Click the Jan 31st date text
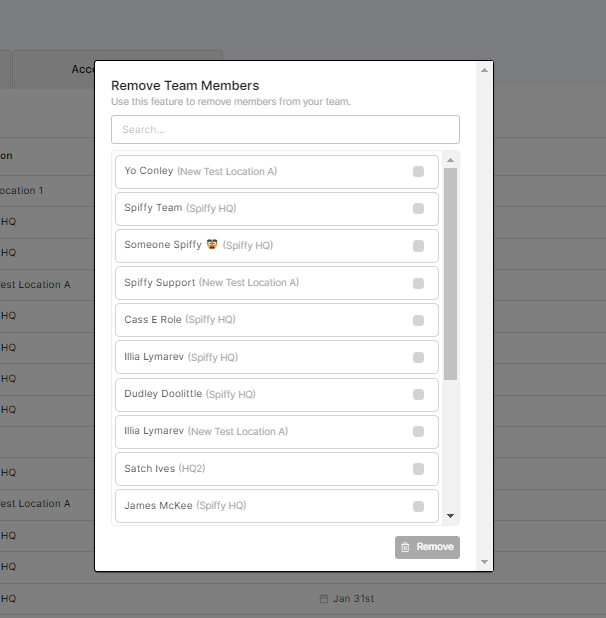Image resolution: width=606 pixels, height=618 pixels. 353,599
